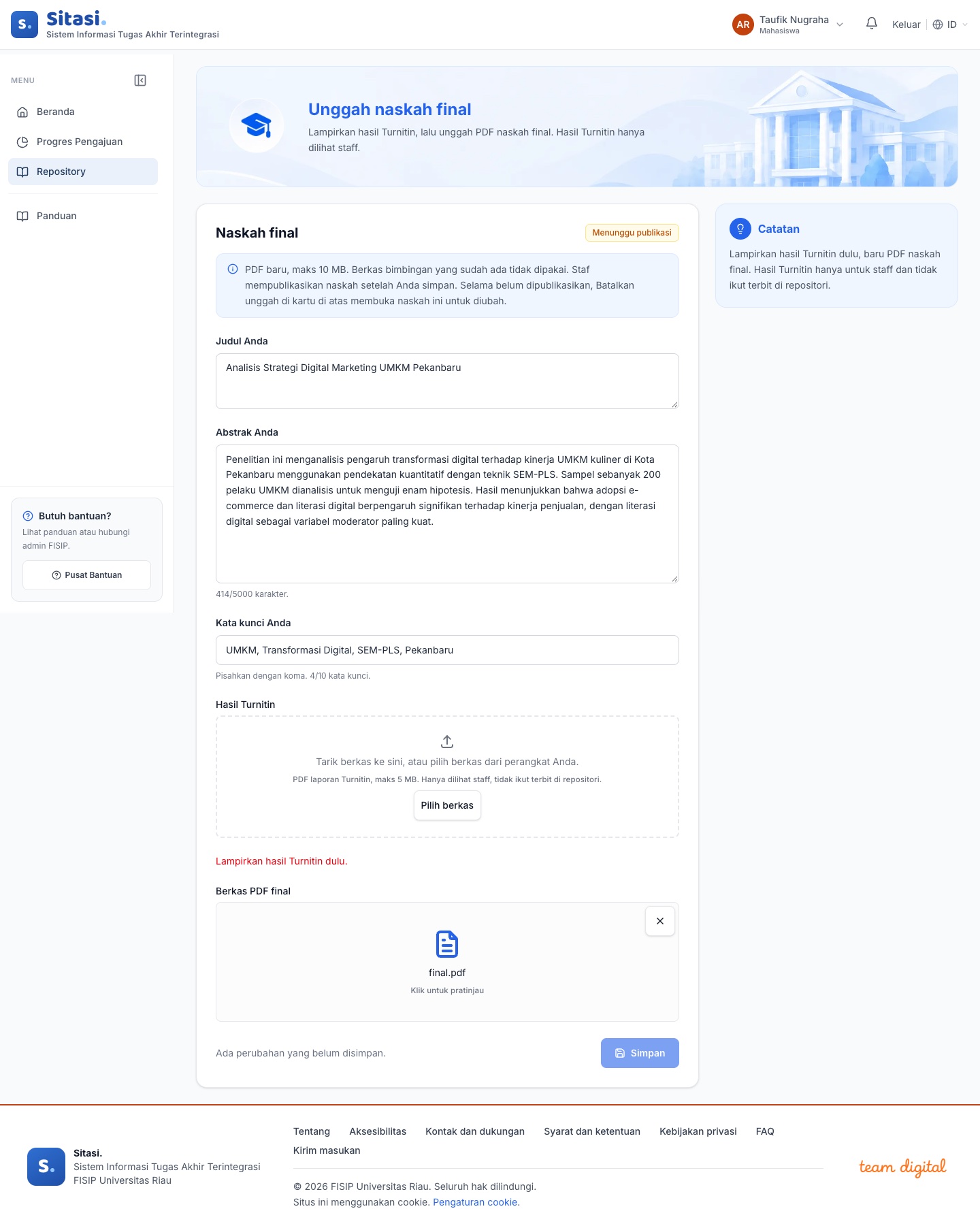Click the 414/5000 karakter counter
The height and width of the screenshot is (1228, 980).
pos(252,594)
